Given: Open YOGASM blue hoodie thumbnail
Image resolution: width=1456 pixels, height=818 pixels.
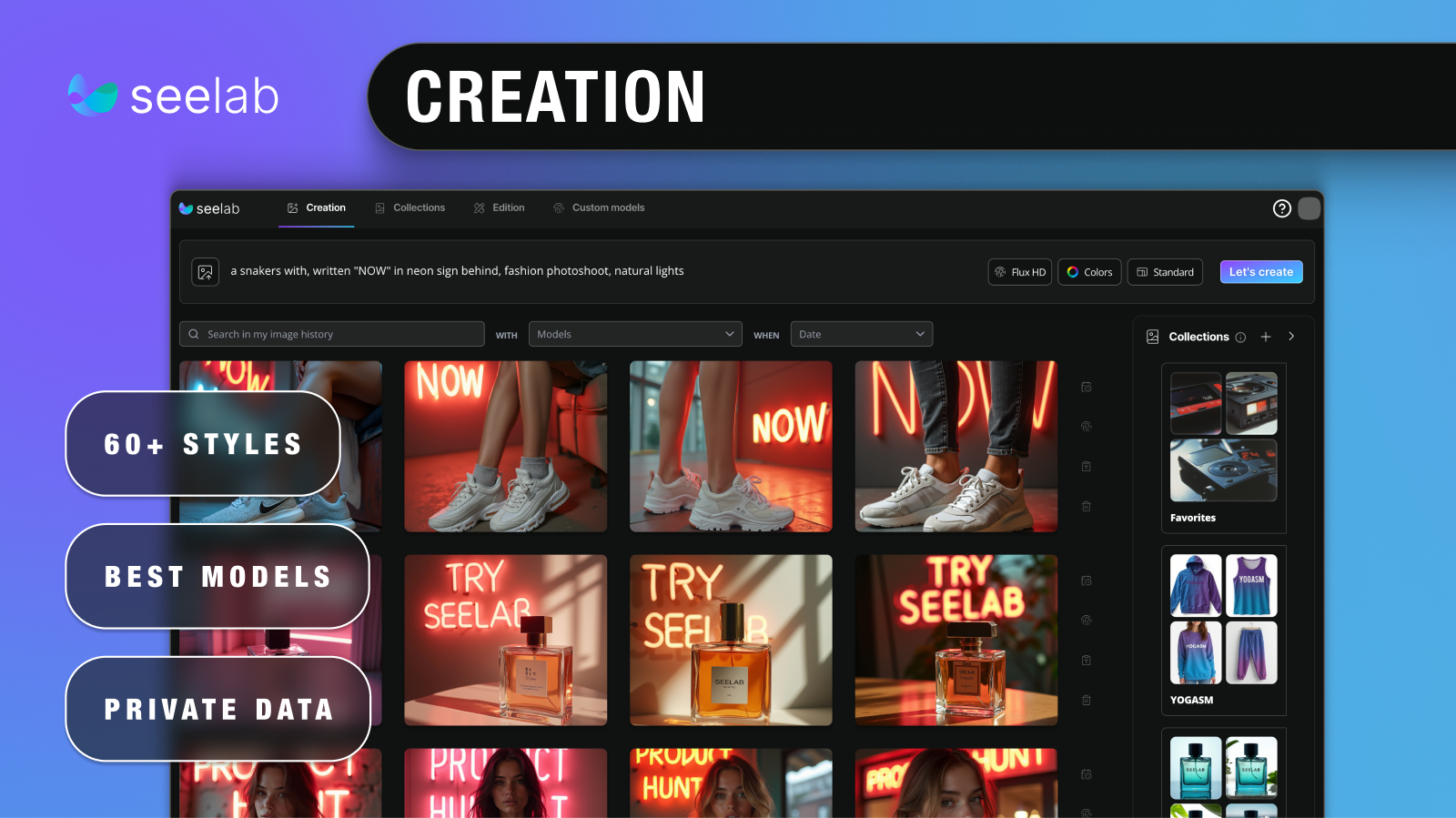Looking at the screenshot, I should 1196,586.
